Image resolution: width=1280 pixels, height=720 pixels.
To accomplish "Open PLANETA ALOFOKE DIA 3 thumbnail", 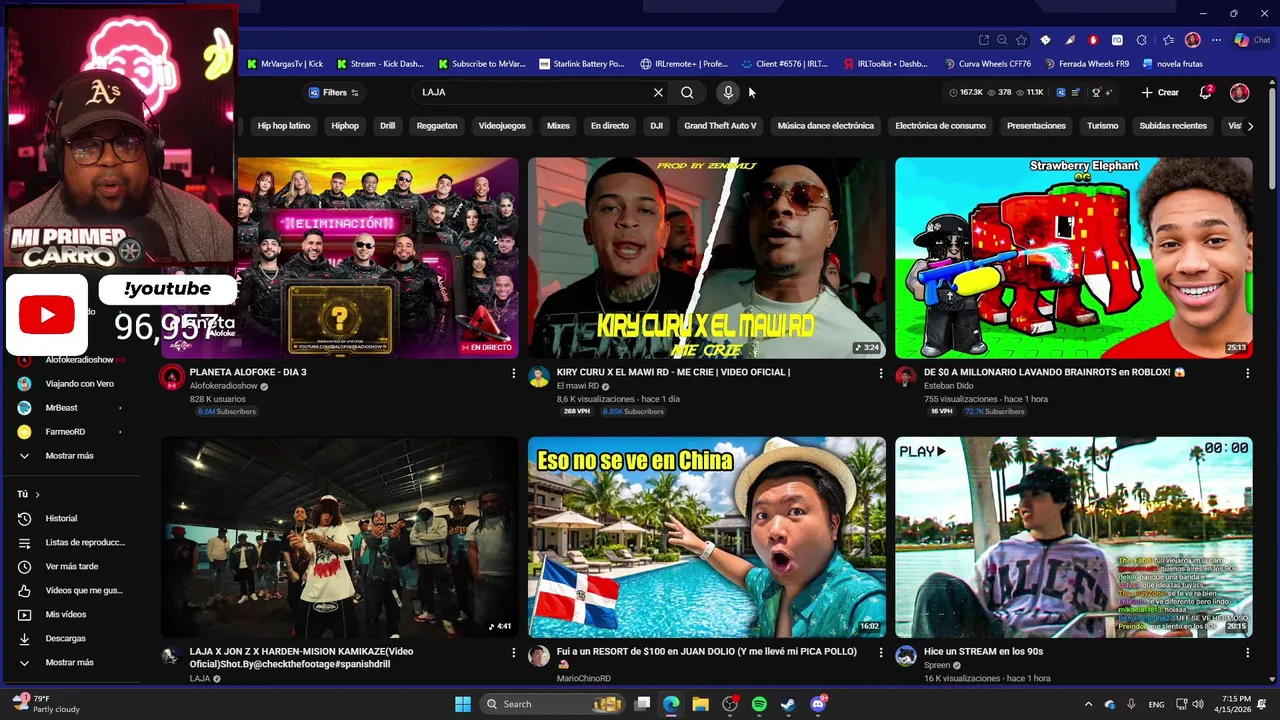I will (340, 257).
